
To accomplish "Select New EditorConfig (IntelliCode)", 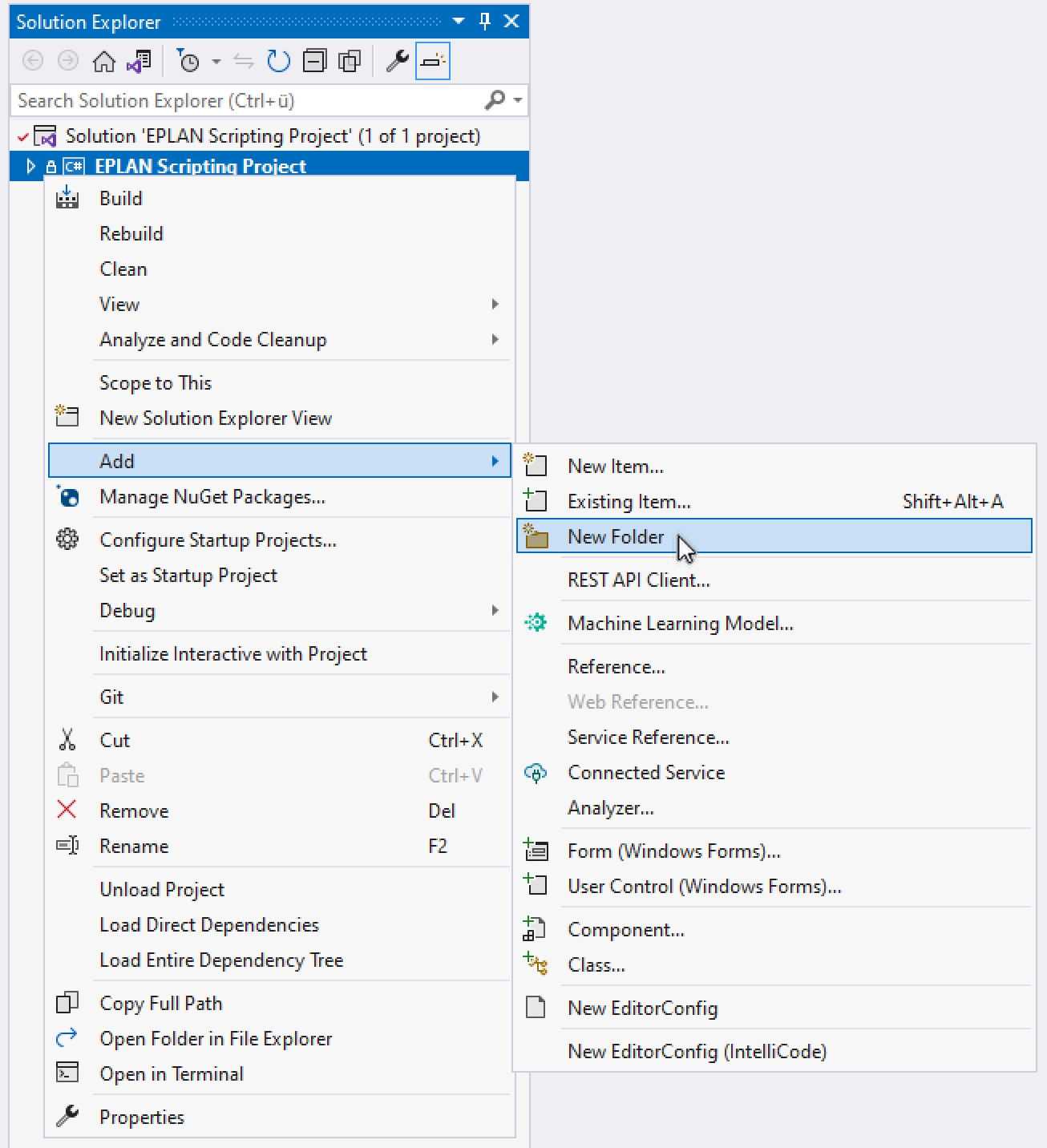I will tap(774, 1051).
